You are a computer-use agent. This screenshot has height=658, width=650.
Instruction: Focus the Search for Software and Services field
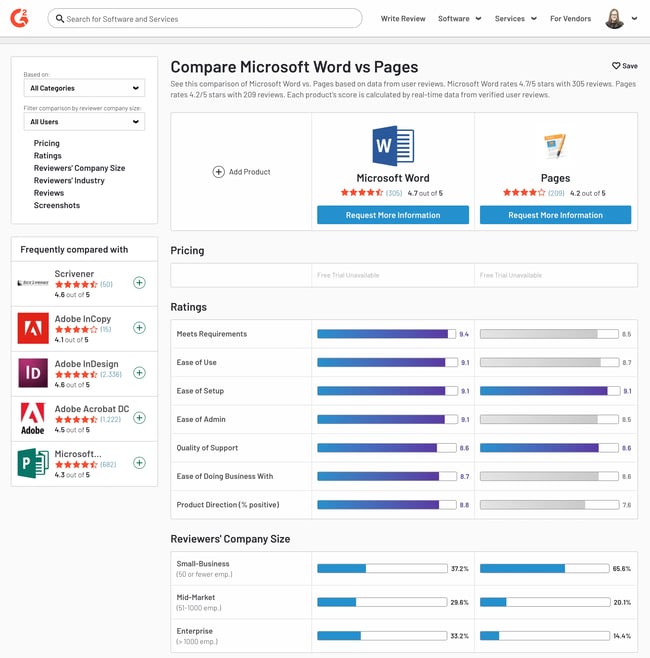point(205,18)
